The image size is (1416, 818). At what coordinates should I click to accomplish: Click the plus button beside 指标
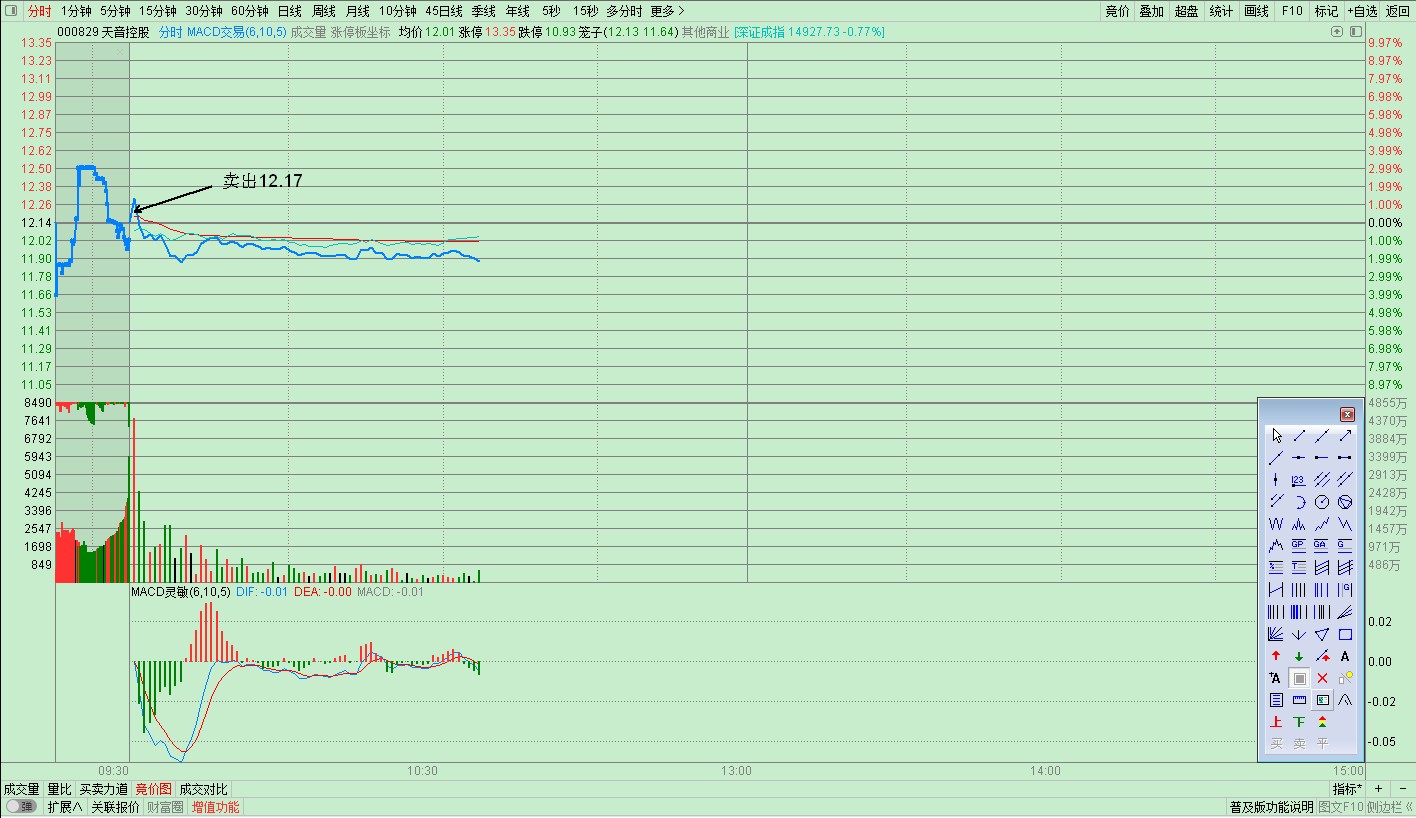pos(1378,790)
